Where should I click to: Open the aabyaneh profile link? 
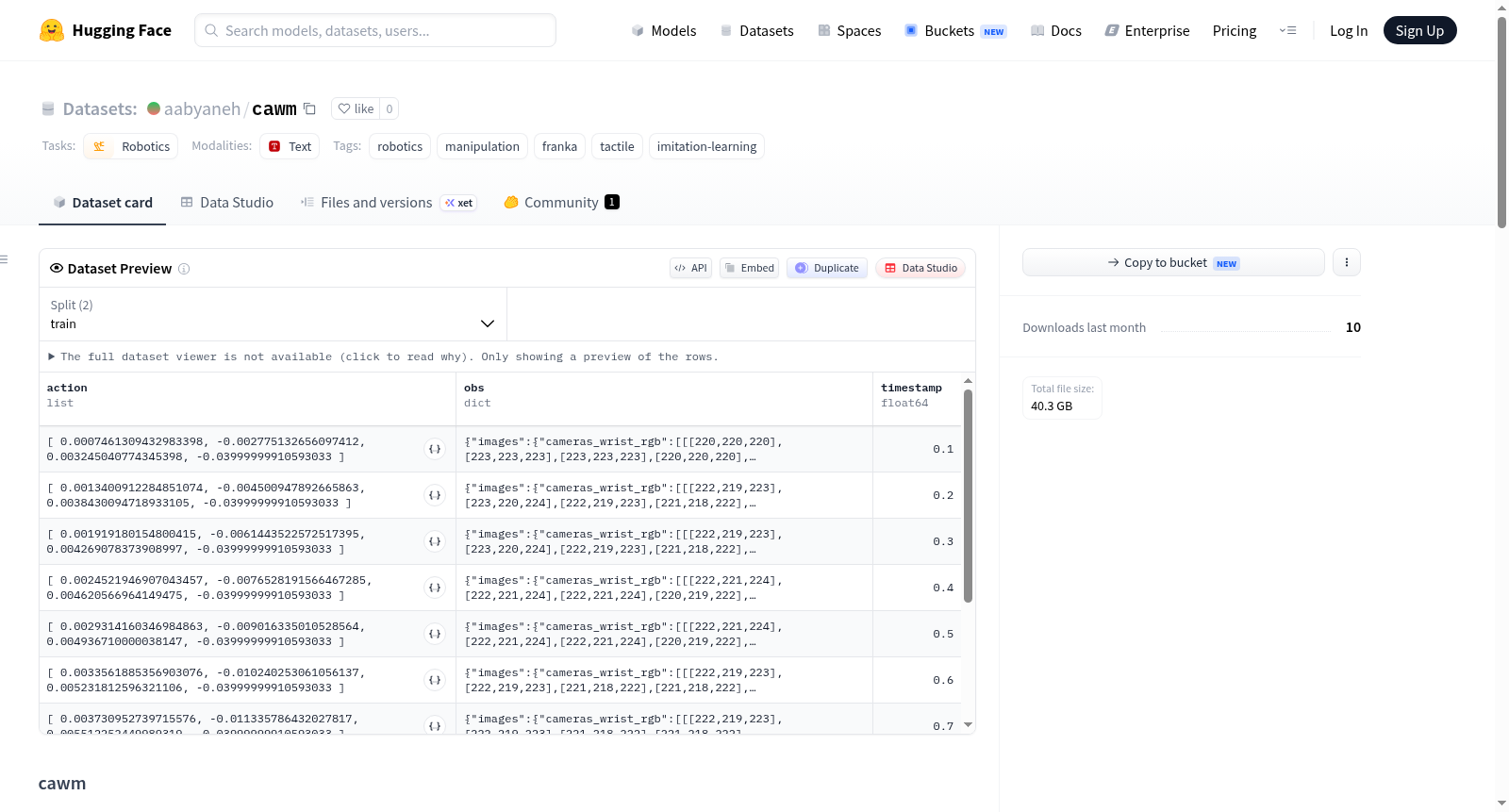[x=202, y=108]
